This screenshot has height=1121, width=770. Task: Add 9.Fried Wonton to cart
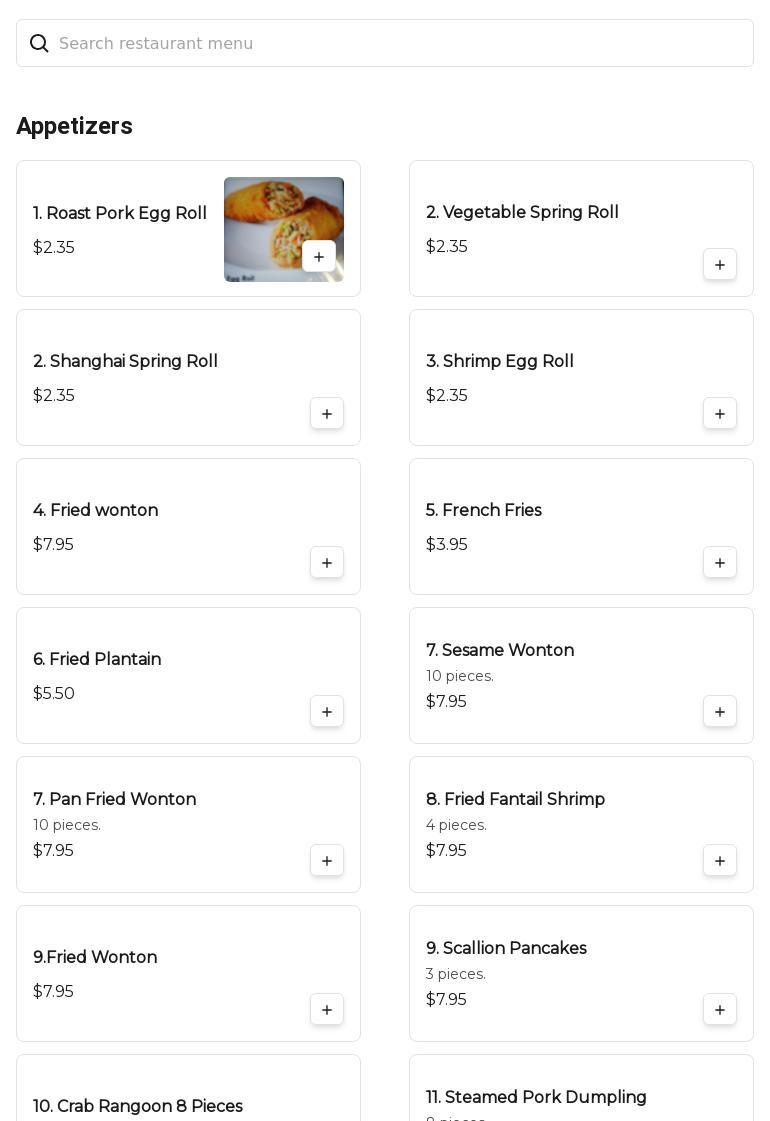[x=327, y=1010]
